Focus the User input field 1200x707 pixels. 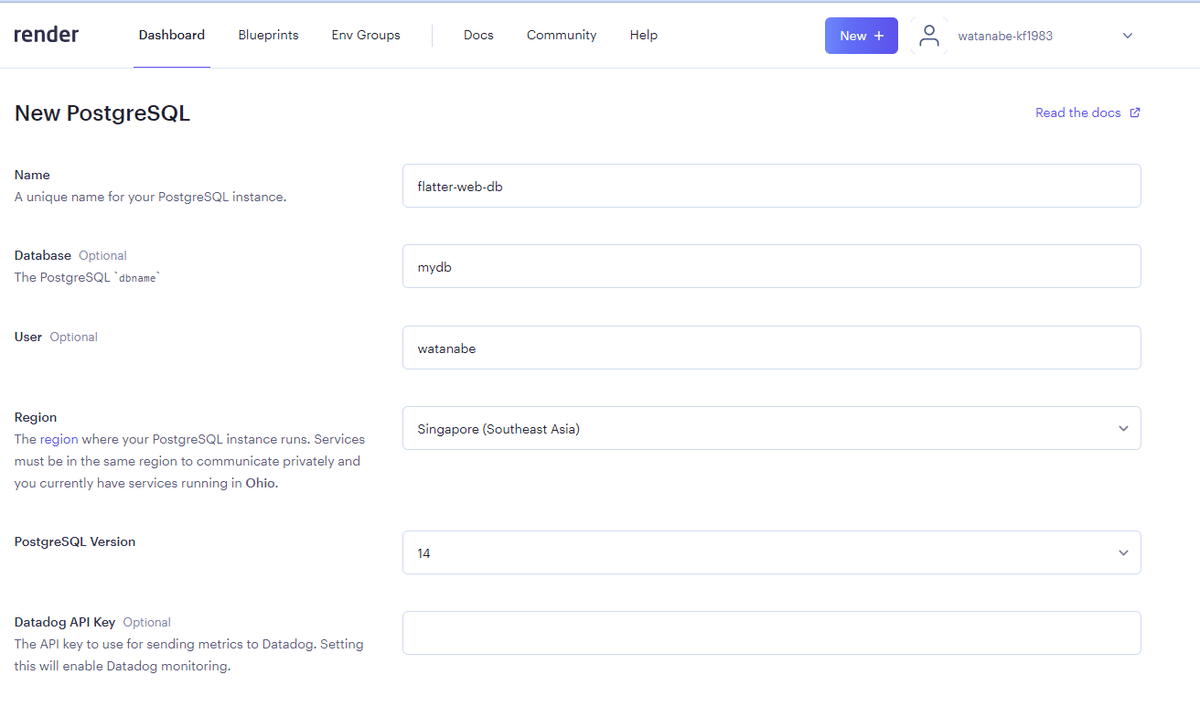click(771, 347)
